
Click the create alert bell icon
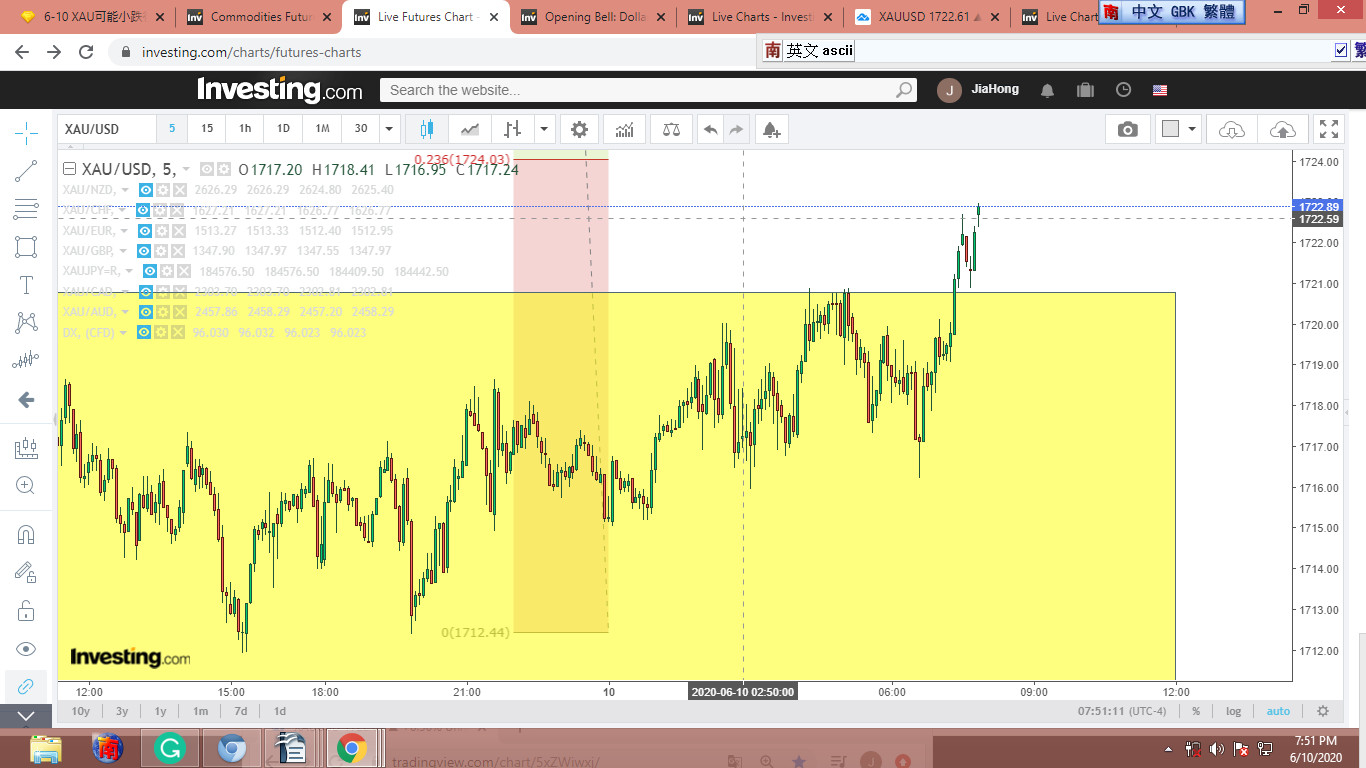(x=770, y=129)
